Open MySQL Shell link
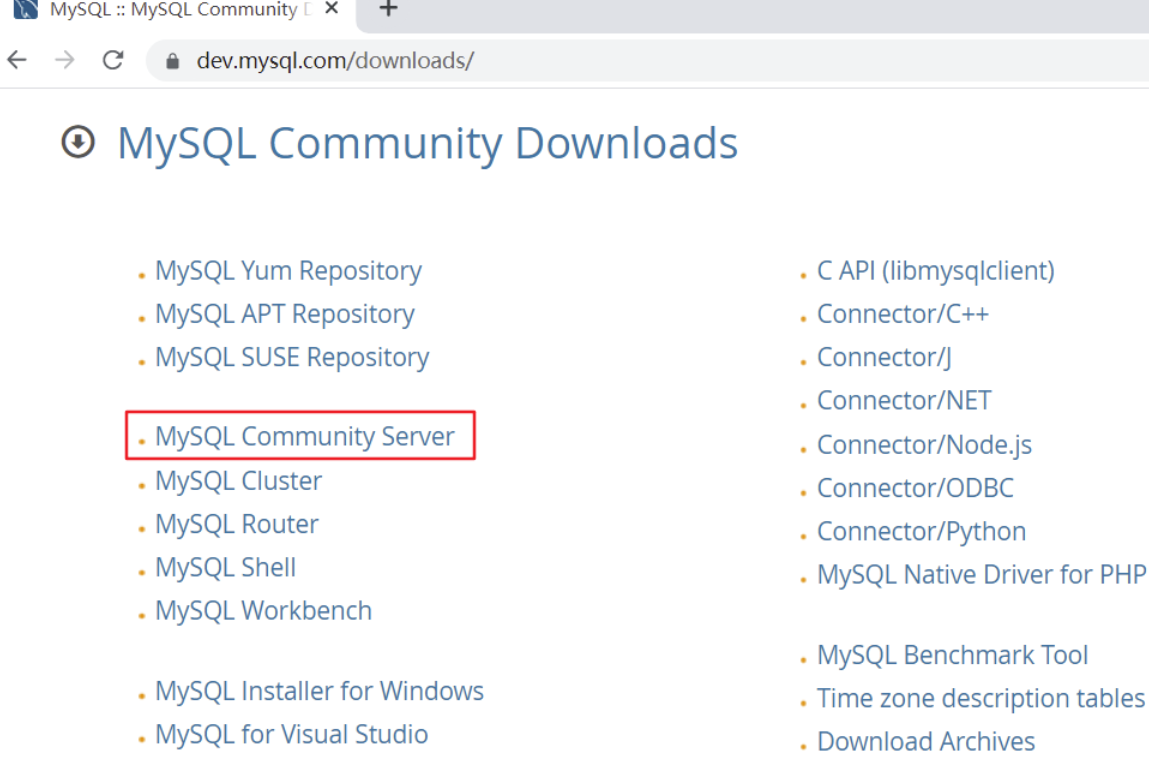 [225, 568]
